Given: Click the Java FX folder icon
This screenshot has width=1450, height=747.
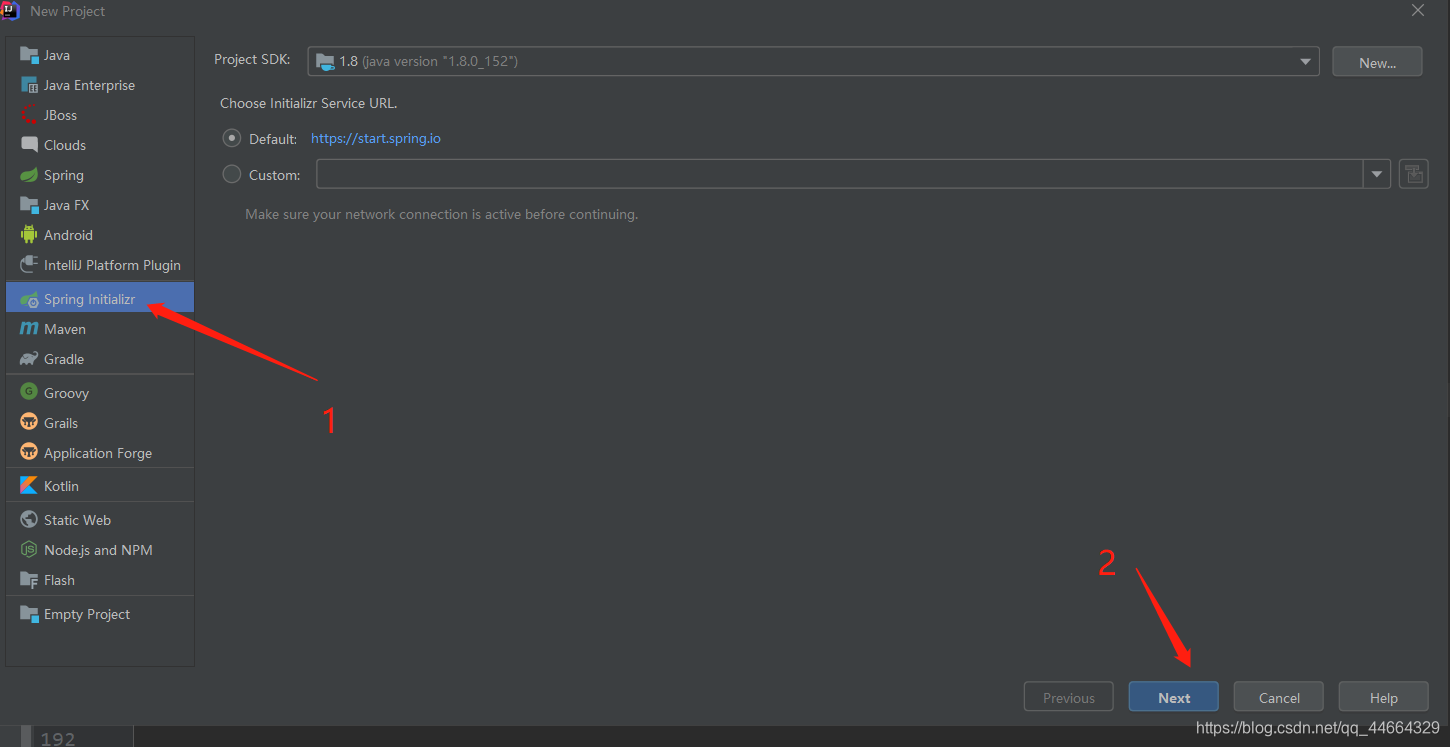Looking at the screenshot, I should click(x=29, y=205).
